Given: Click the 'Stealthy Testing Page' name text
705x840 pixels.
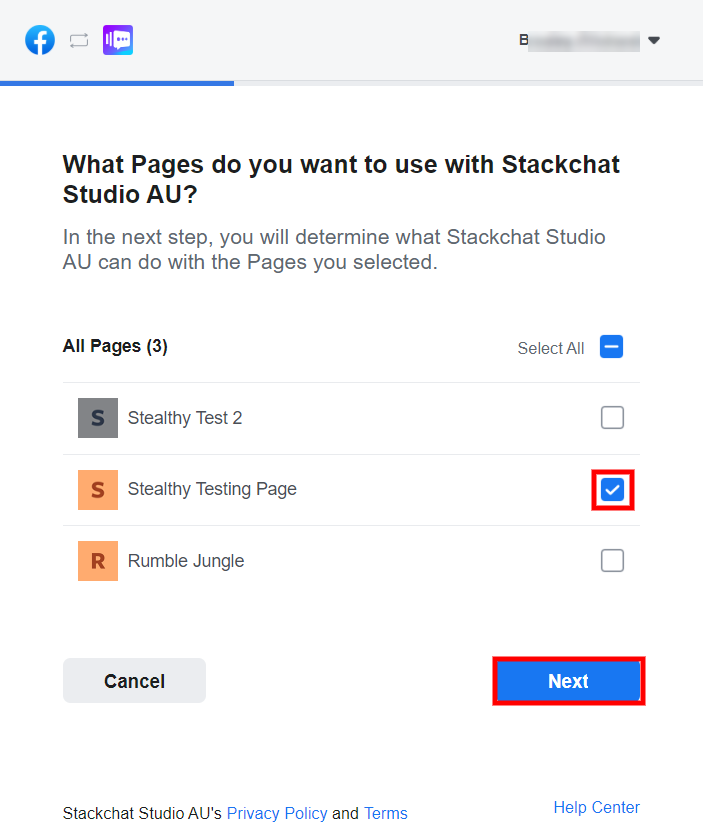Looking at the screenshot, I should pyautogui.click(x=212, y=489).
